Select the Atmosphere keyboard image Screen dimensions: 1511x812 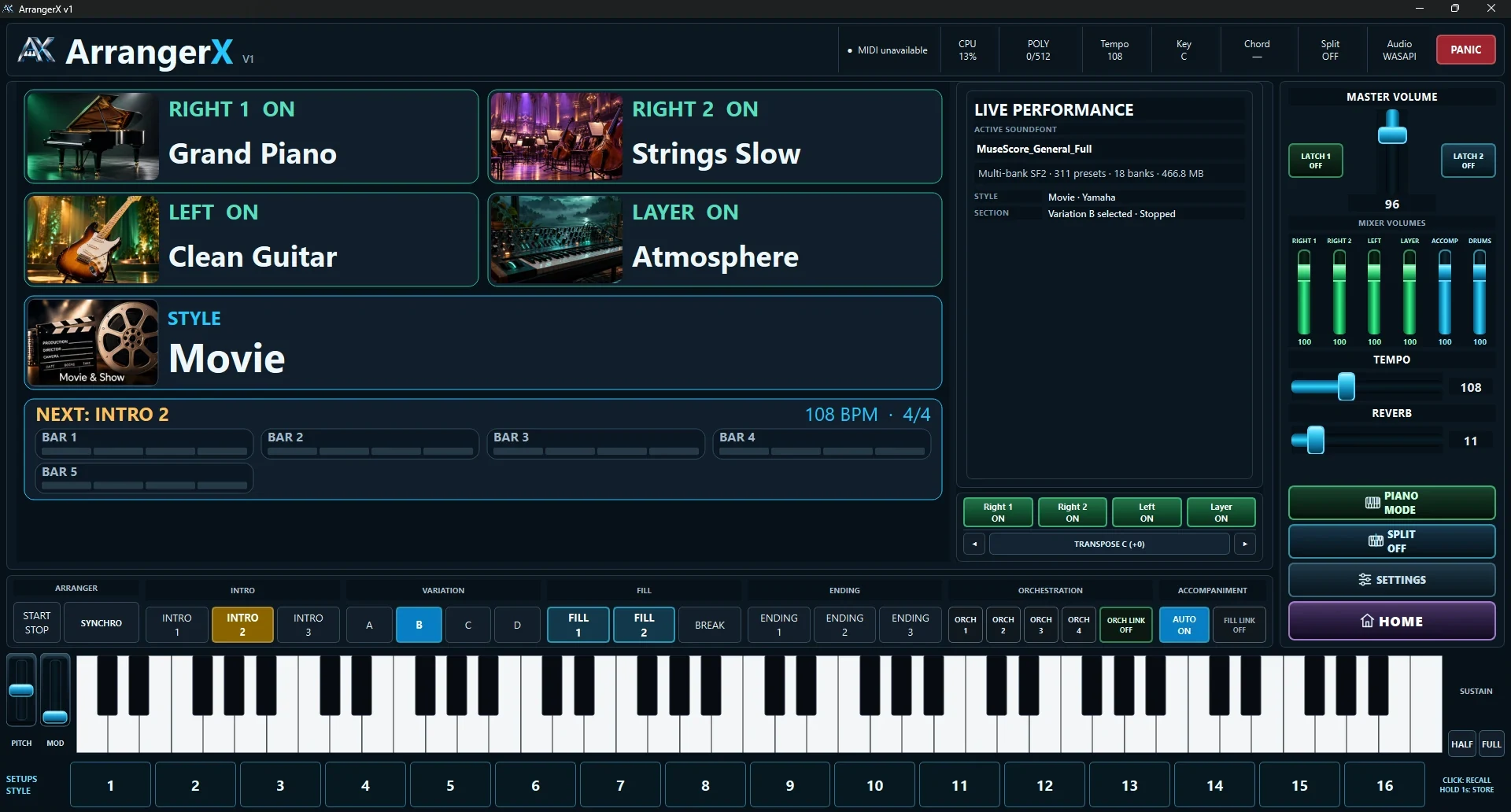[556, 239]
